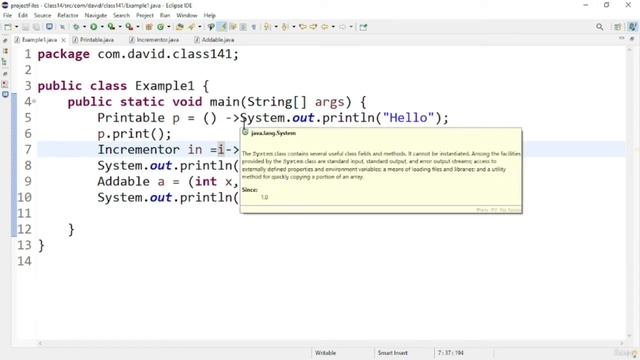Click the Open Task icon

[191, 27]
